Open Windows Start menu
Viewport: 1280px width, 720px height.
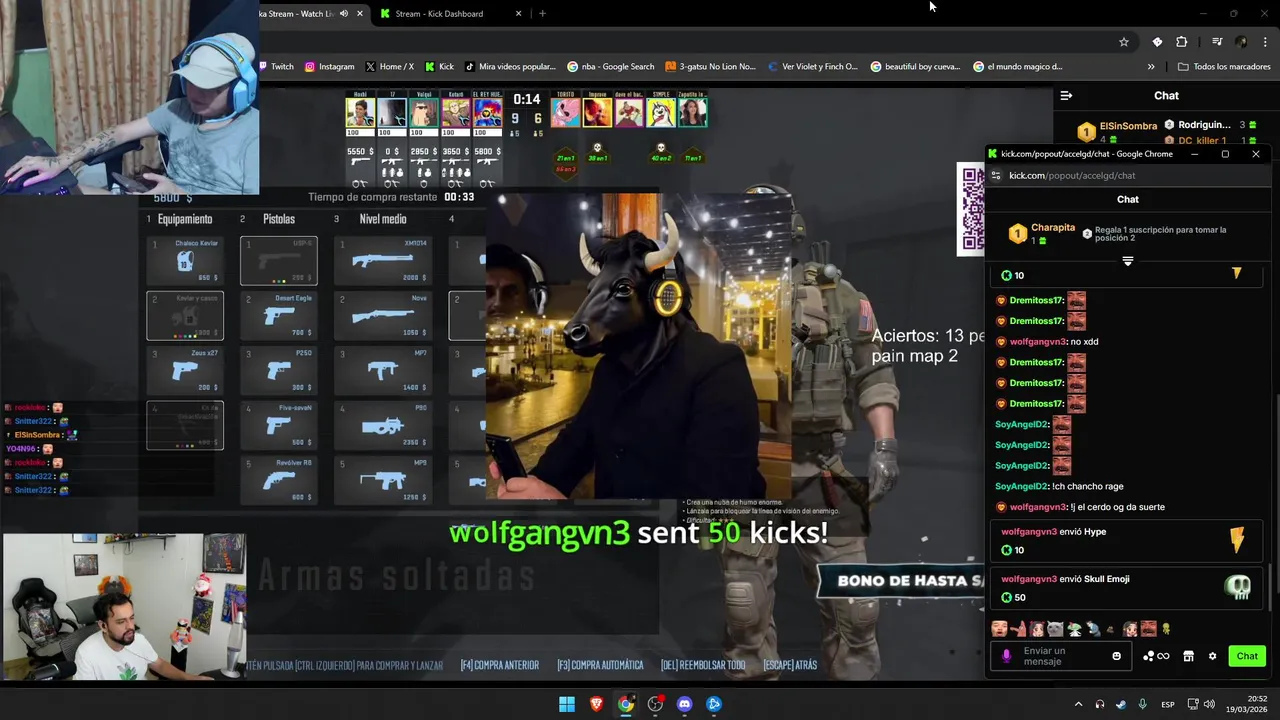(567, 704)
